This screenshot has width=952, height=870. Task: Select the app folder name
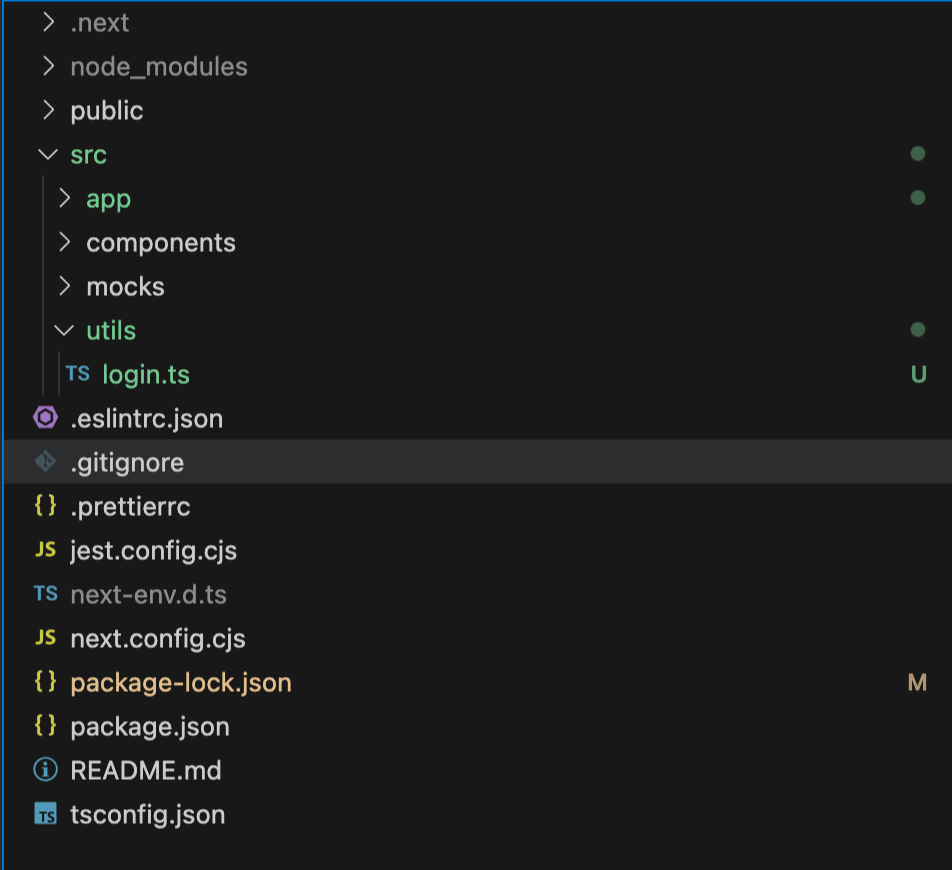click(108, 199)
